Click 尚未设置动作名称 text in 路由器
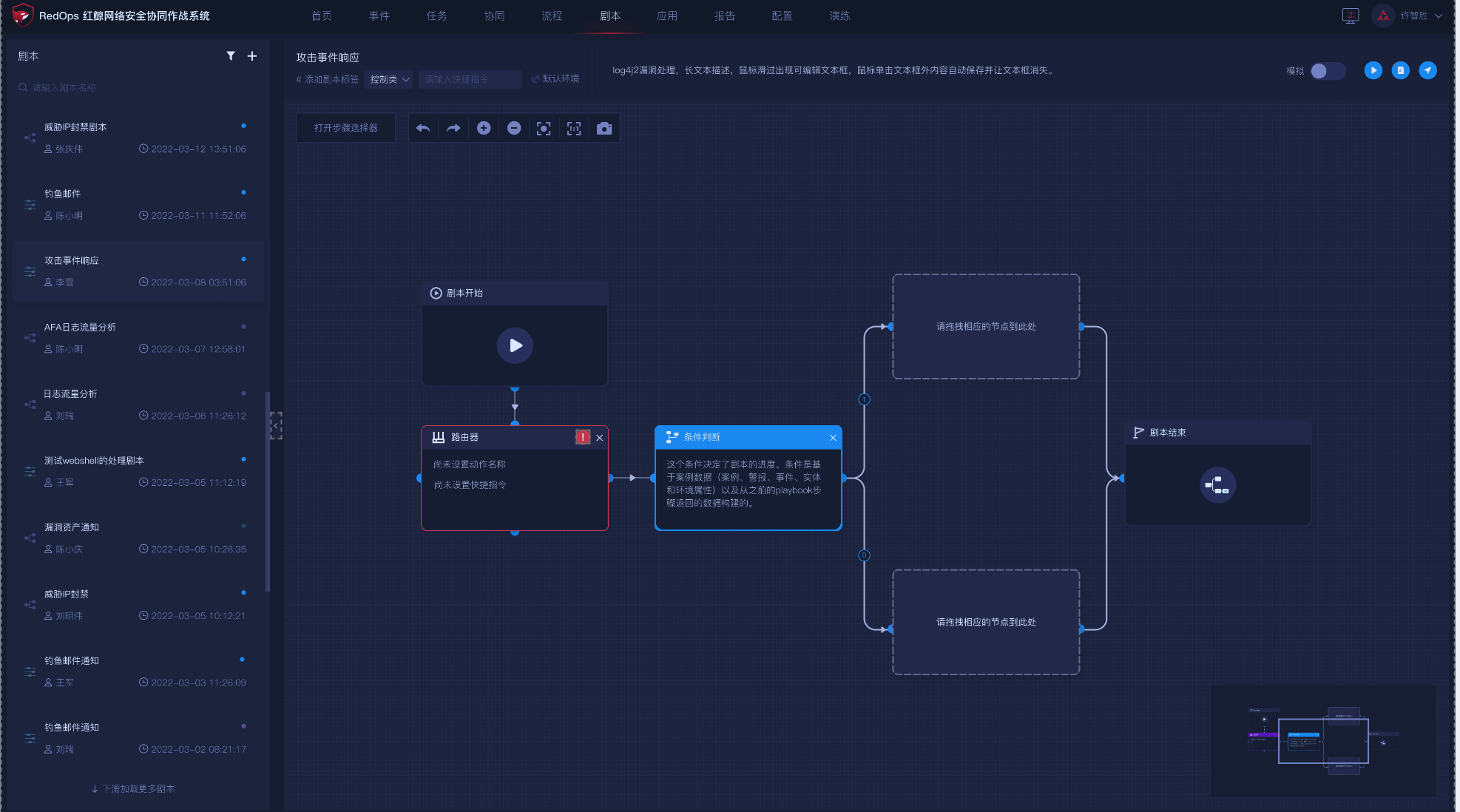 pos(470,464)
